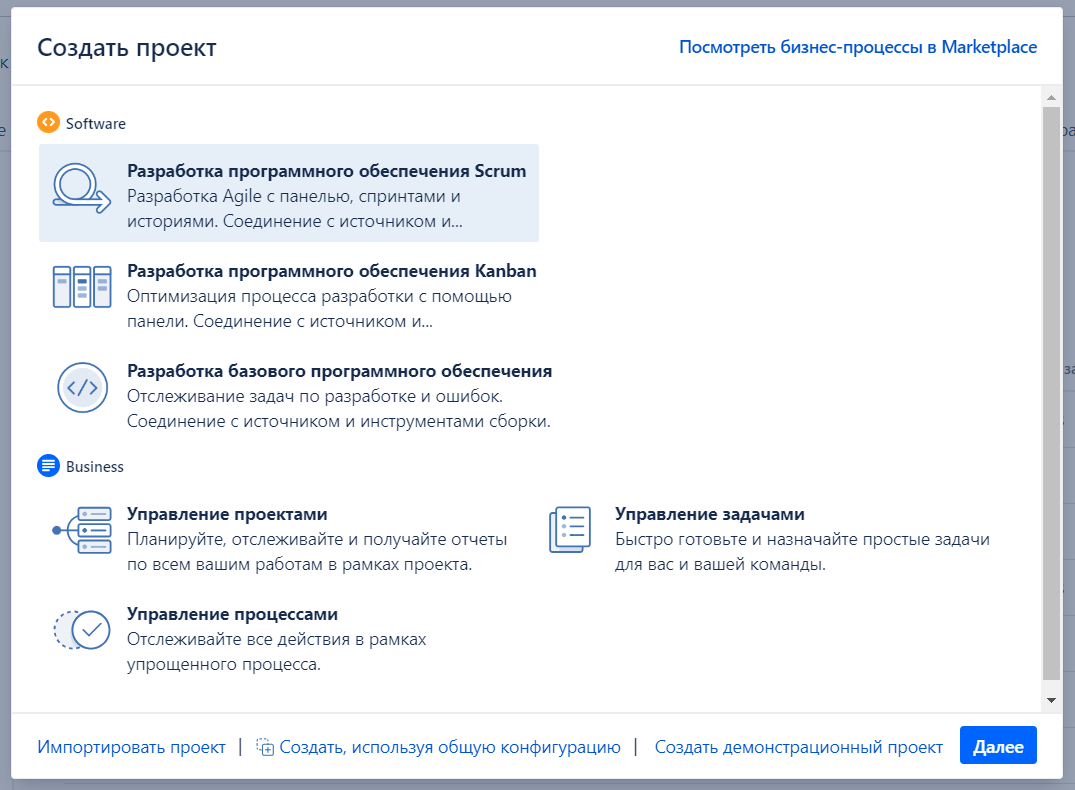This screenshot has width=1075, height=790.
Task: Click the task management checklist icon
Action: 570,530
